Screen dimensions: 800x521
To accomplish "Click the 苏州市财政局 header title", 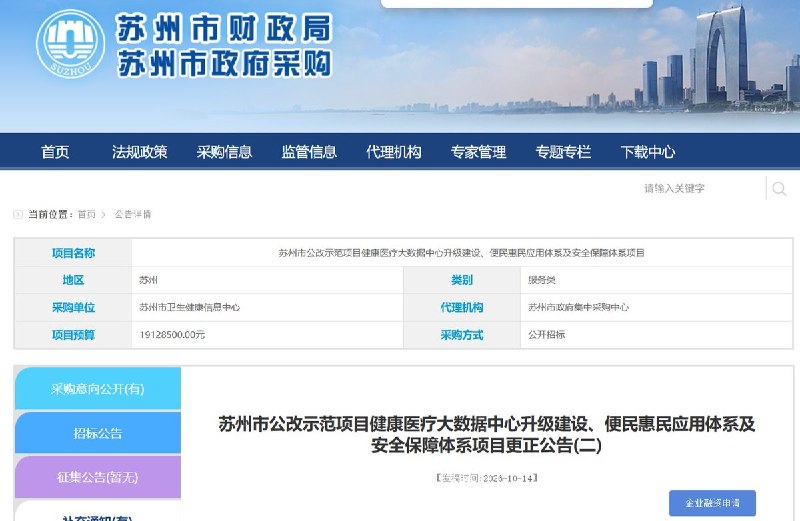I will click(x=224, y=29).
